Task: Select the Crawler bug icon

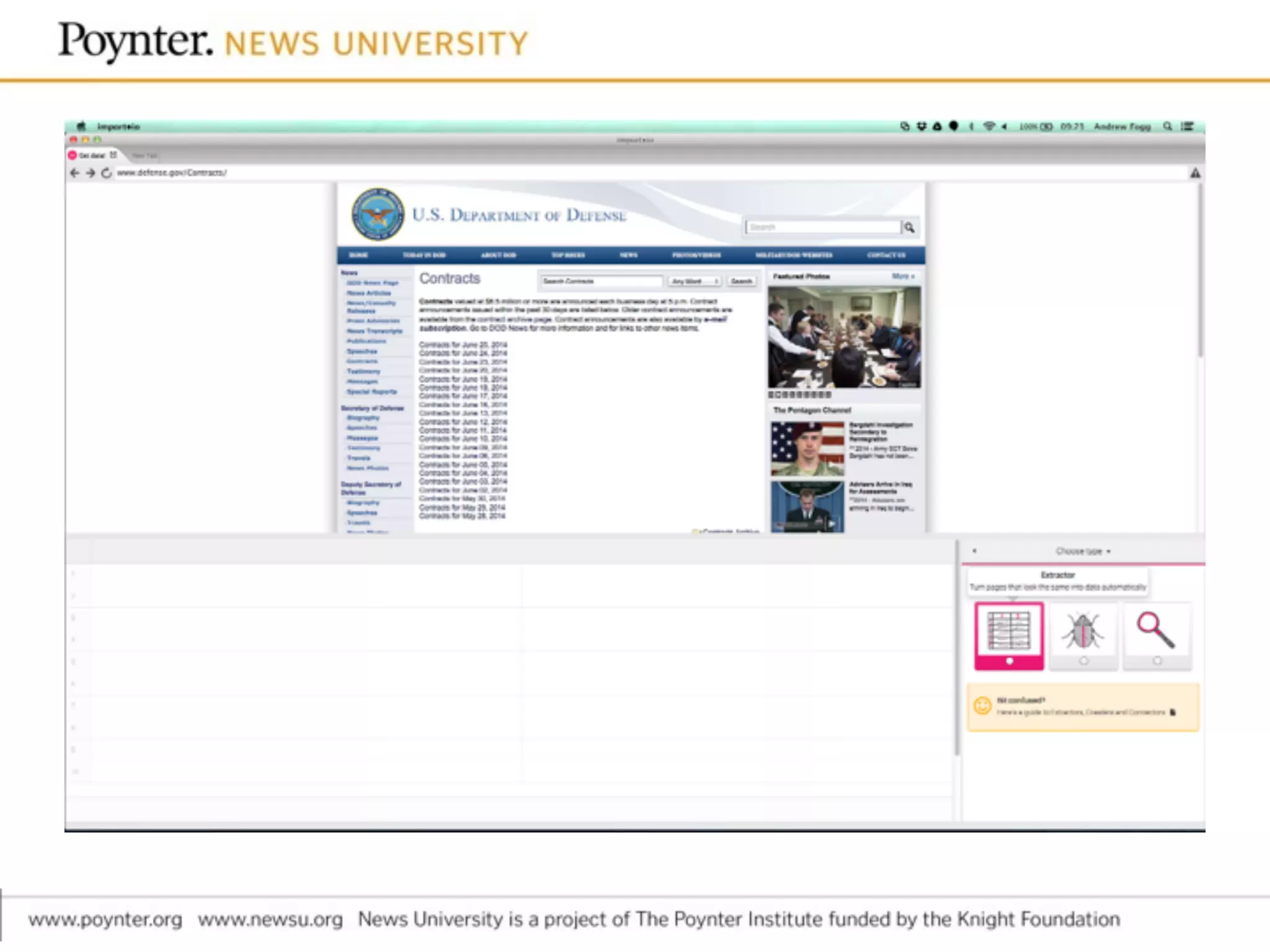Action: 1082,630
